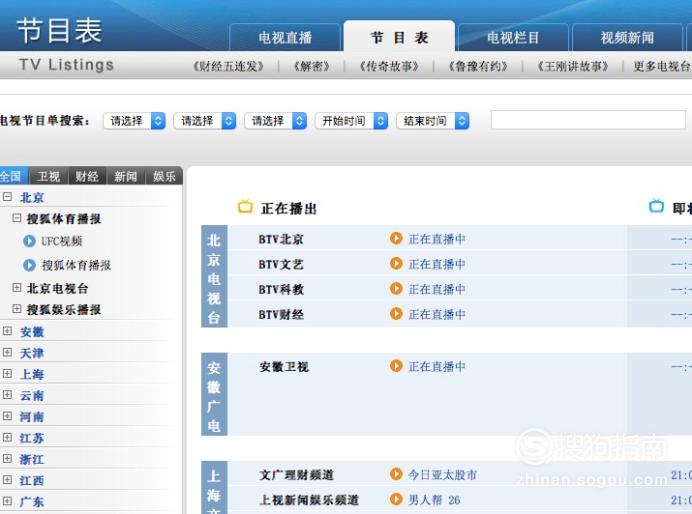Play BTV北京 live stream icon
This screenshot has height=514, width=692.
pos(396,238)
